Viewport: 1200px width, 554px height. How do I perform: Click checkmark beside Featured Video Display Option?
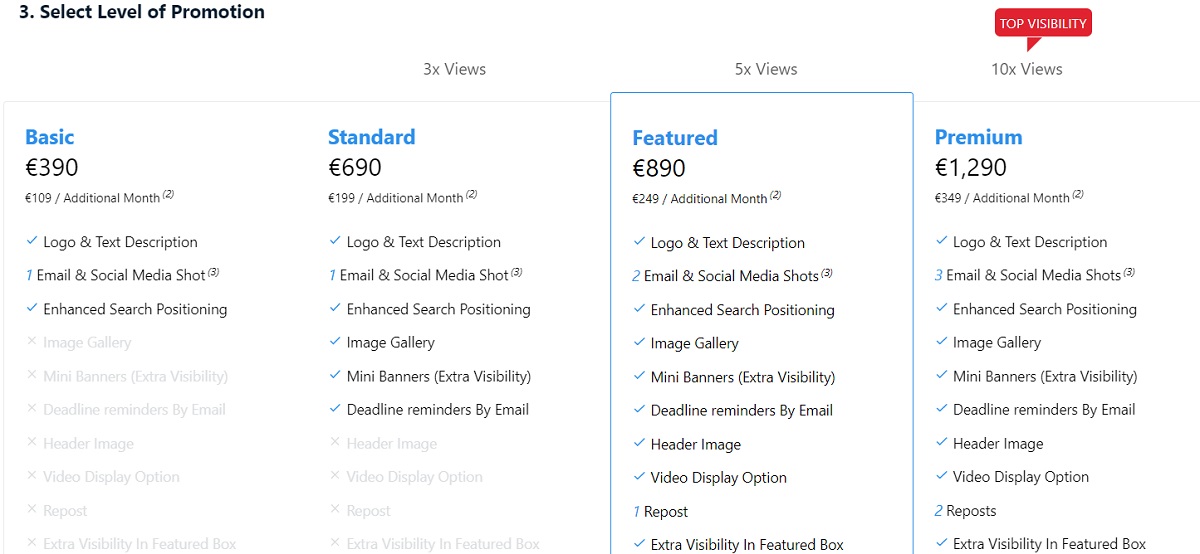(639, 477)
